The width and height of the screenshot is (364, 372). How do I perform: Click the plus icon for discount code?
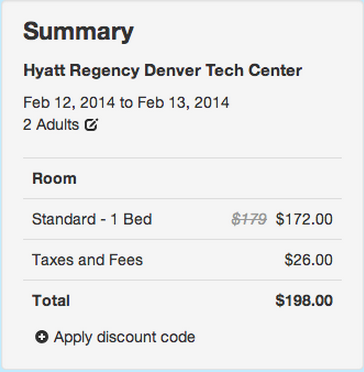(x=42, y=337)
